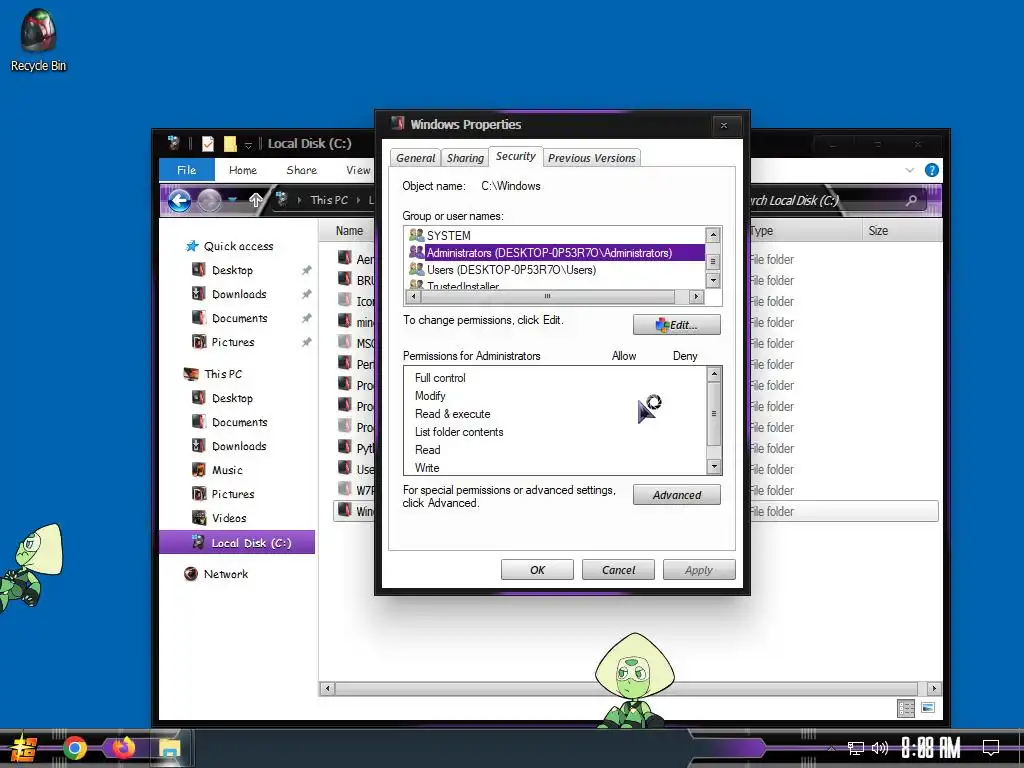Image resolution: width=1024 pixels, height=768 pixels.
Task: Open File Explorer from the taskbar
Action: (170, 748)
